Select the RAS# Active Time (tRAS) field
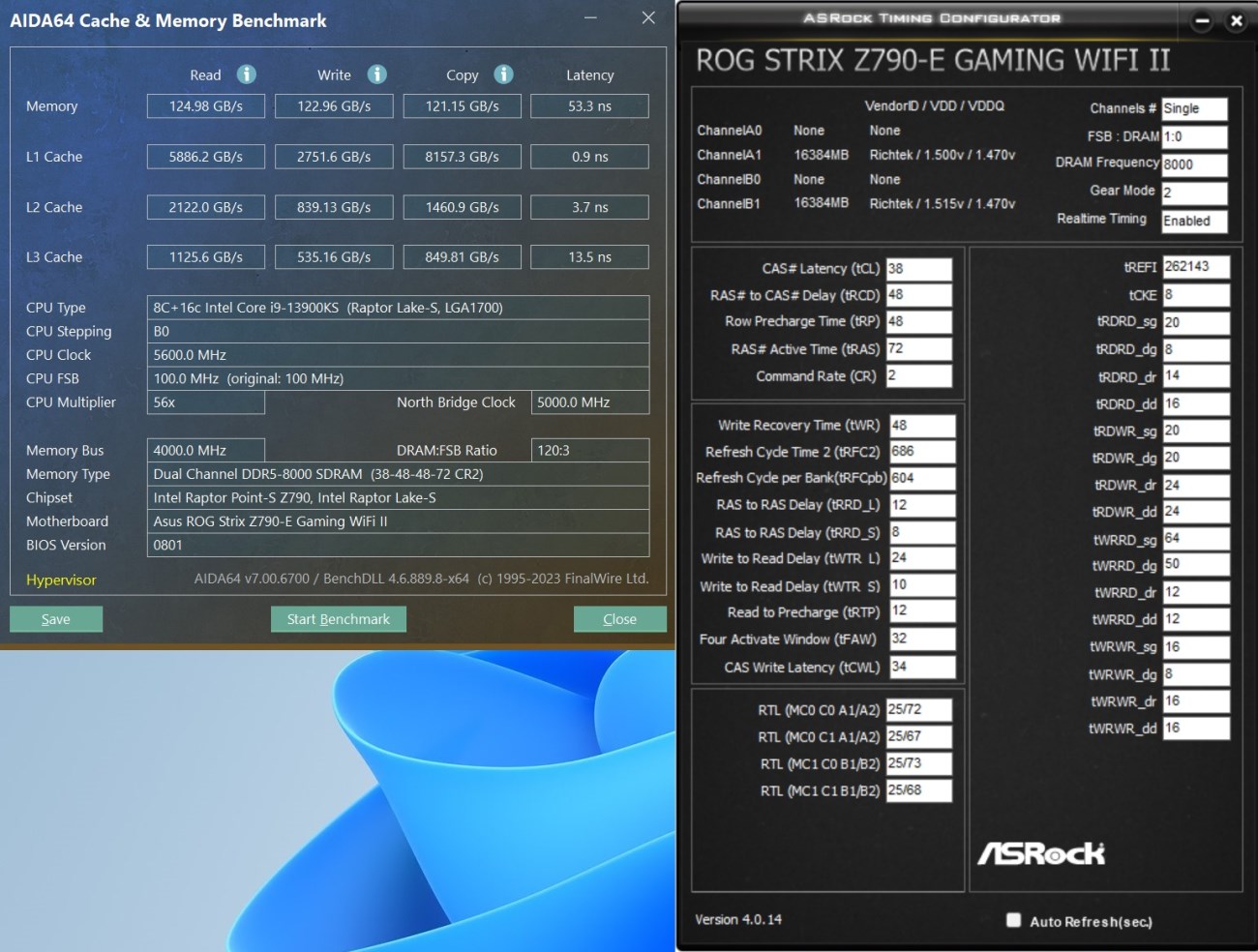Image resolution: width=1258 pixels, height=952 pixels. 919,348
